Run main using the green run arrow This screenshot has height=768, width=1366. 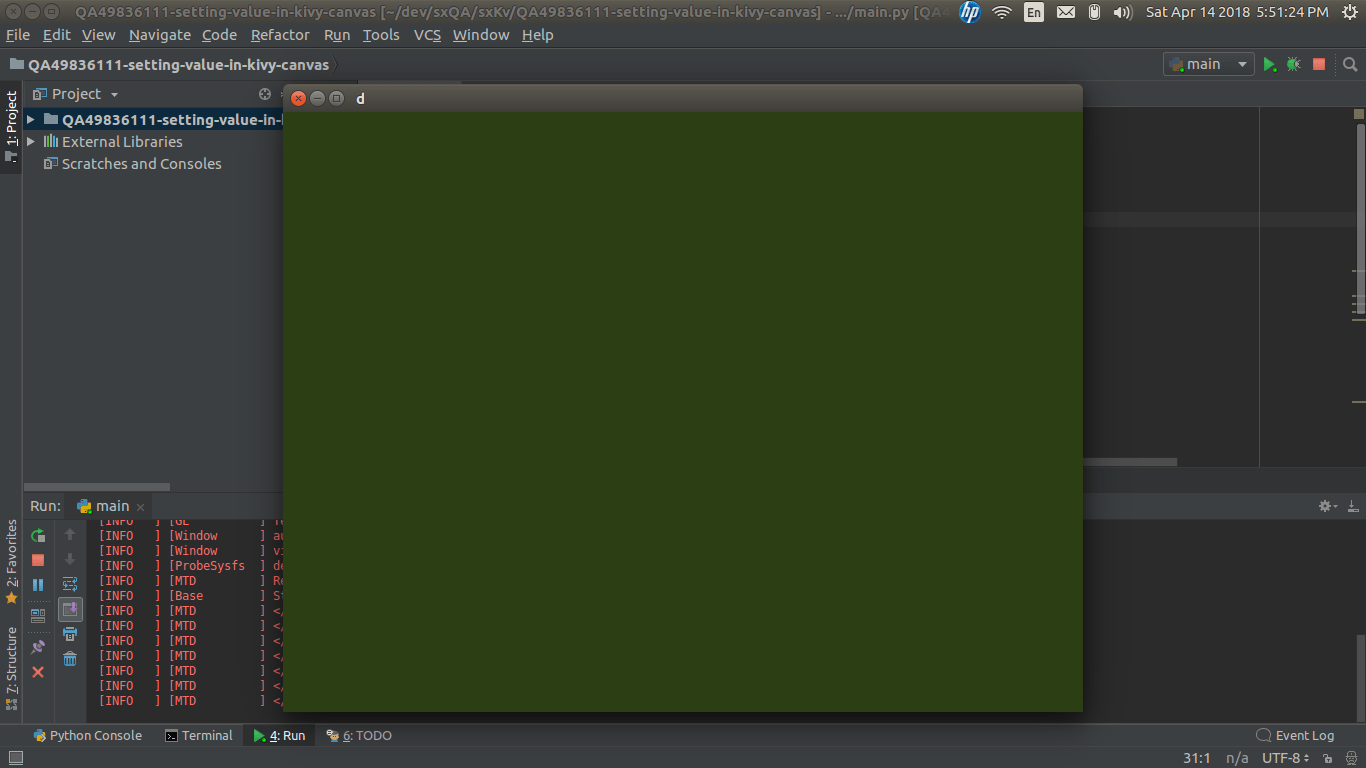[1270, 63]
